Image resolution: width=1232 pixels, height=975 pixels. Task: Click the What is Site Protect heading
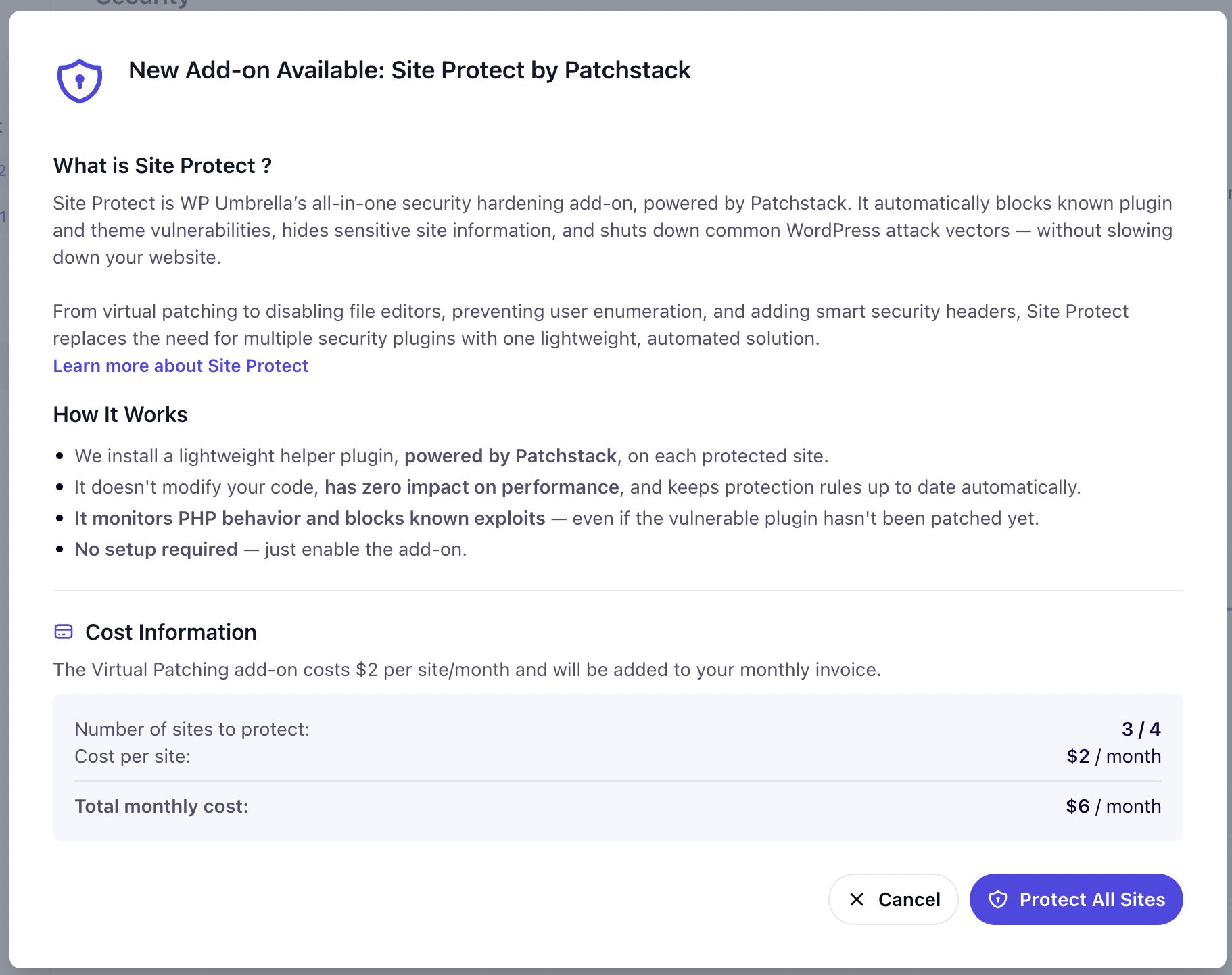162,166
